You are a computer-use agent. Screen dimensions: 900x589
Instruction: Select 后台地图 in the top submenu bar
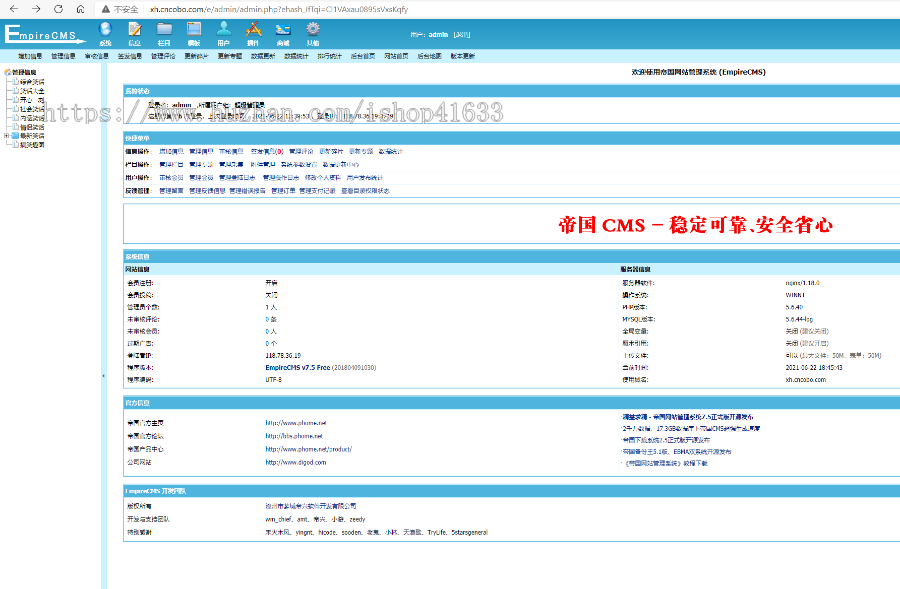(x=429, y=56)
